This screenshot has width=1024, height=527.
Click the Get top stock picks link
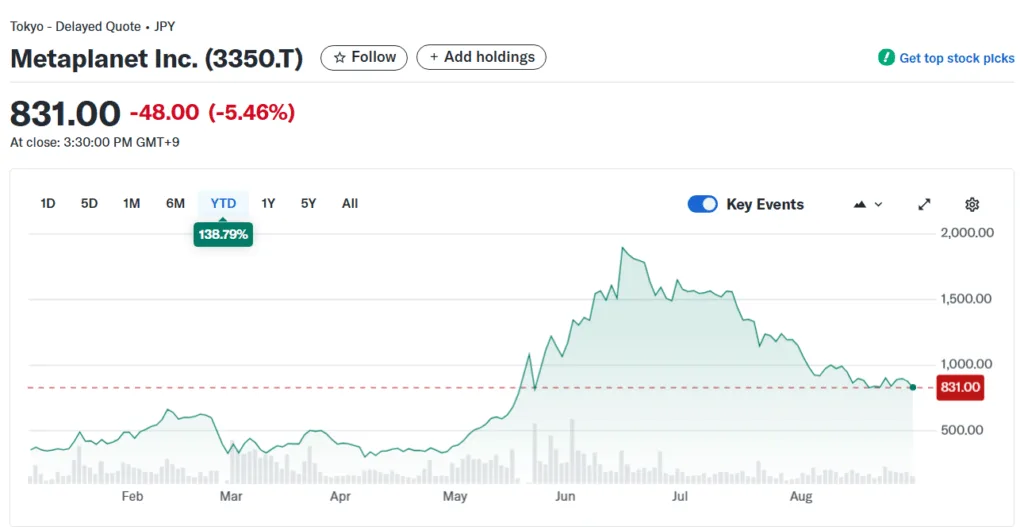pyautogui.click(x=957, y=58)
